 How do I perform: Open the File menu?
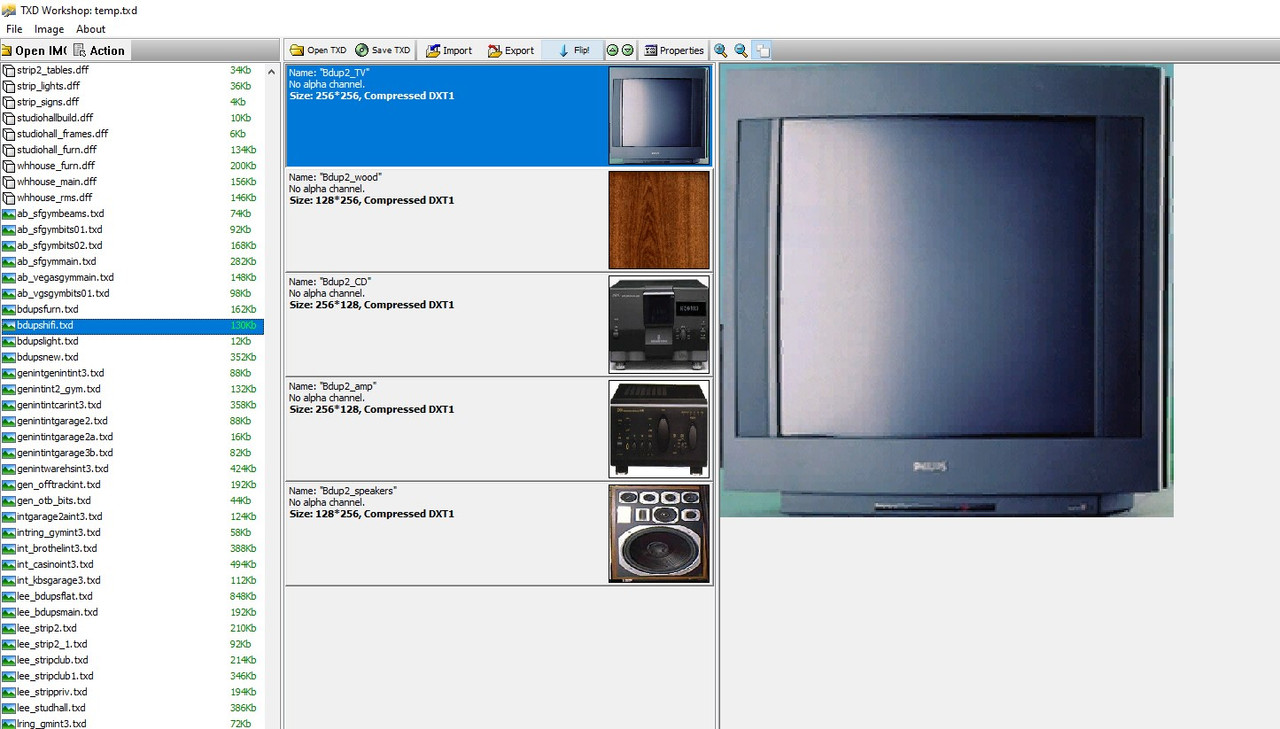pyautogui.click(x=14, y=29)
